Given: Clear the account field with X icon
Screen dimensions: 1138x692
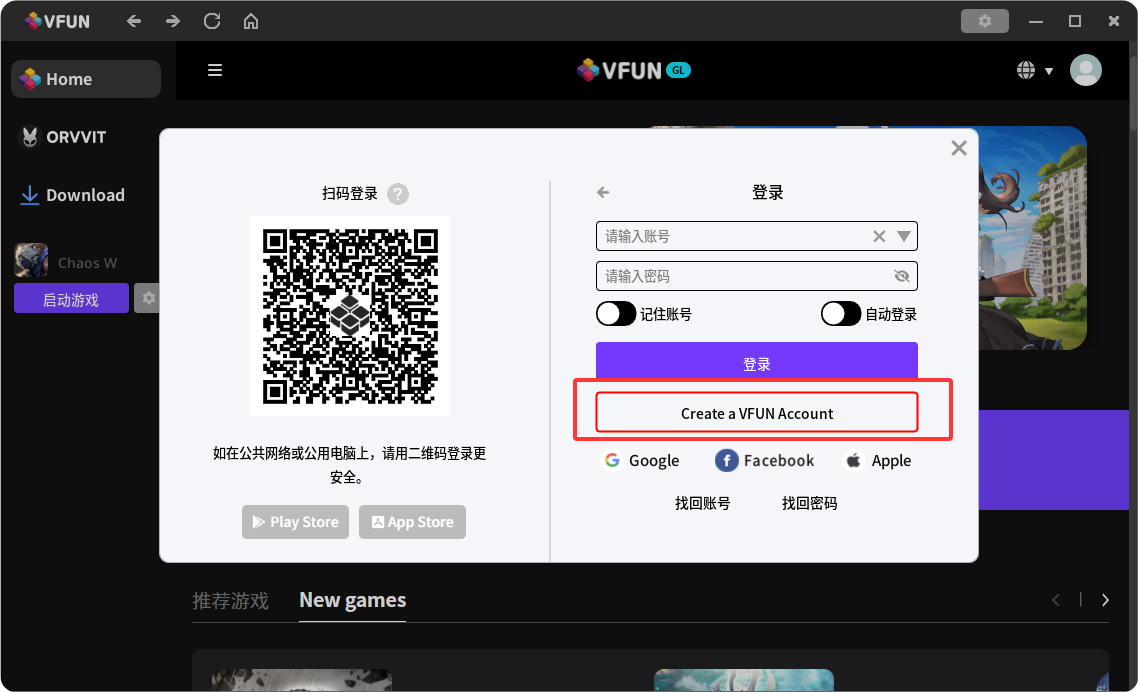Looking at the screenshot, I should pos(879,237).
